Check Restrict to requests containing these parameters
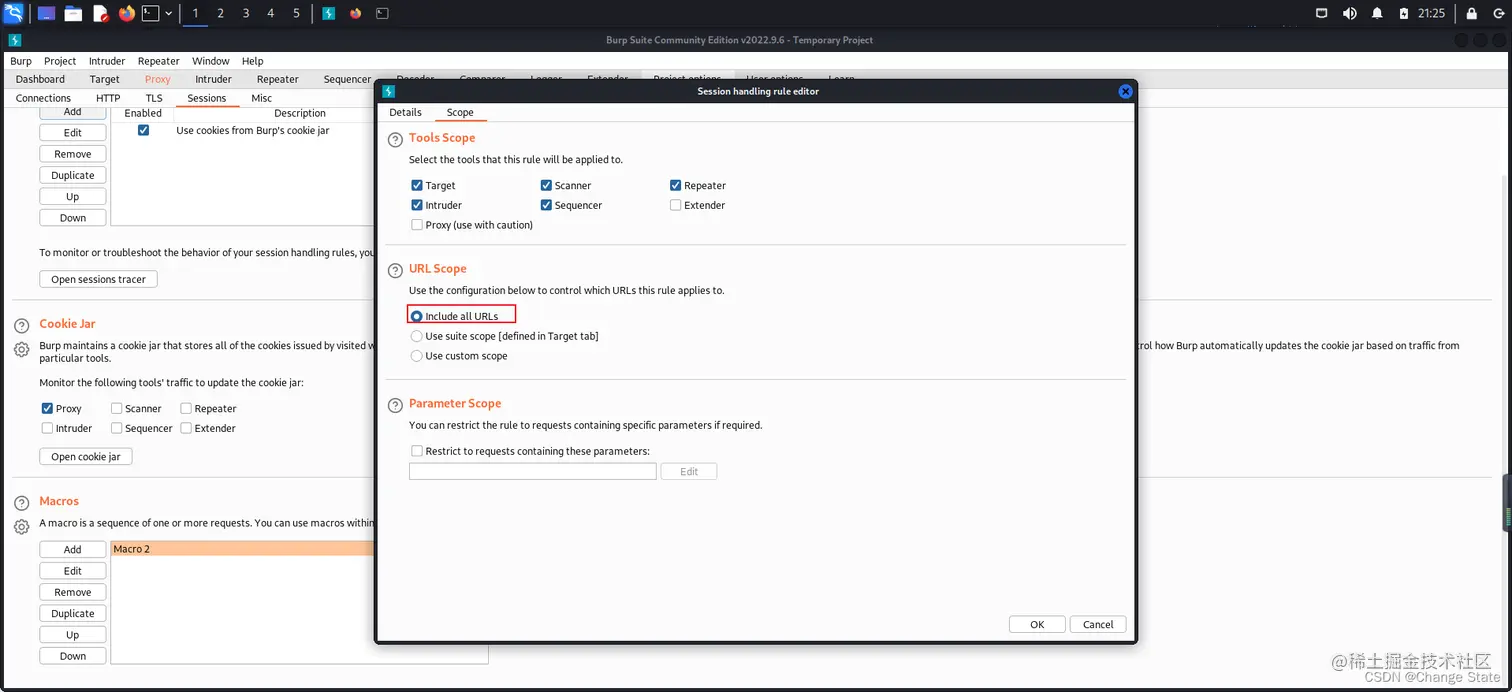This screenshot has height=692, width=1512. pos(417,451)
